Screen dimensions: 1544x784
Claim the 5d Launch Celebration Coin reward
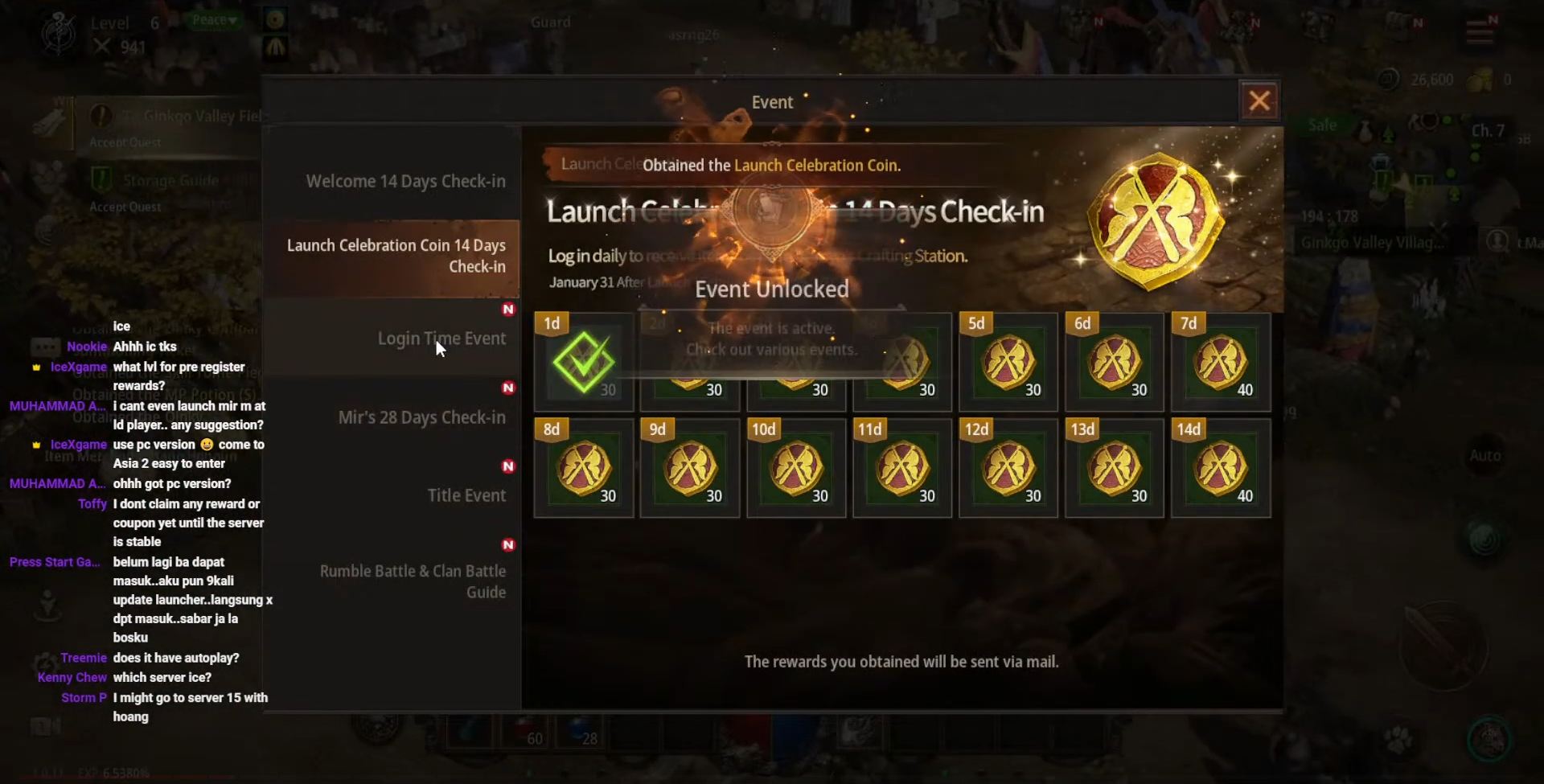click(1008, 362)
